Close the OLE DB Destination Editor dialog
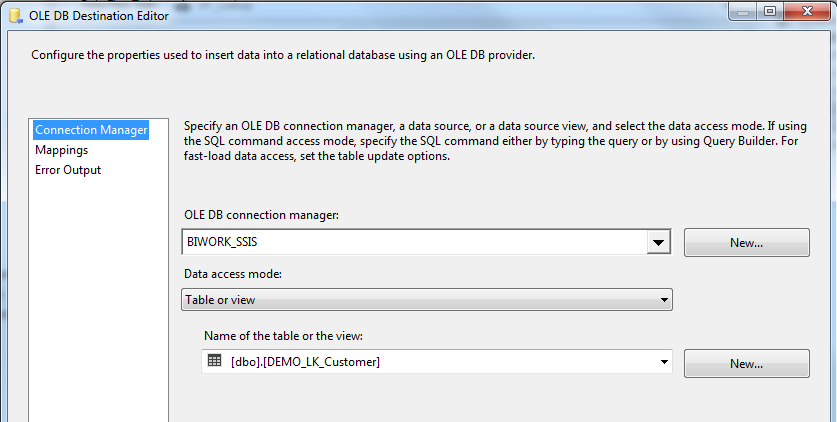 click(808, 11)
